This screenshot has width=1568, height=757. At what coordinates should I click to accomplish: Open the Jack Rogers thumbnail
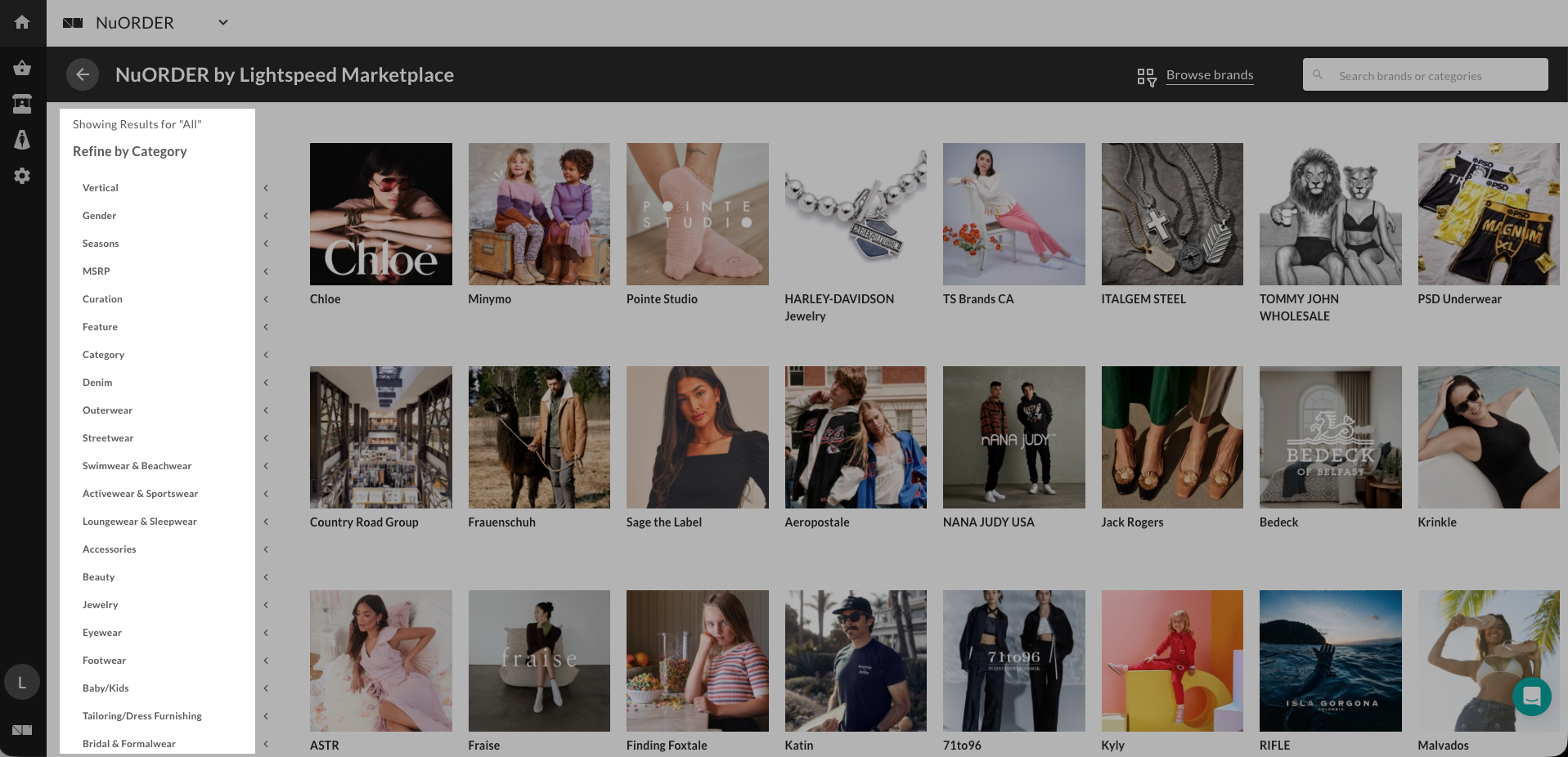[x=1172, y=437]
